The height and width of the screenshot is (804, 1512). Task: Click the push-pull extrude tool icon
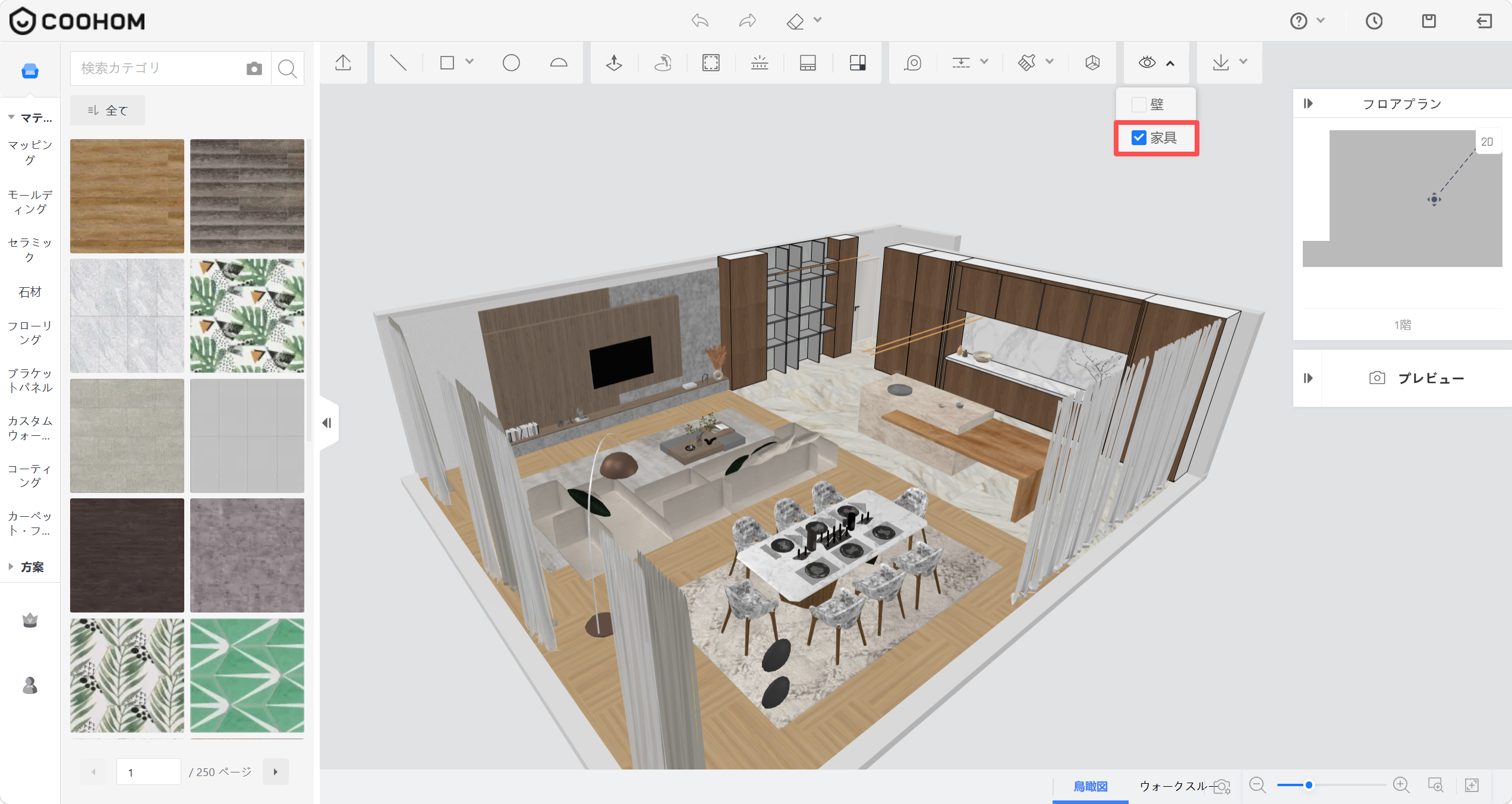click(615, 62)
